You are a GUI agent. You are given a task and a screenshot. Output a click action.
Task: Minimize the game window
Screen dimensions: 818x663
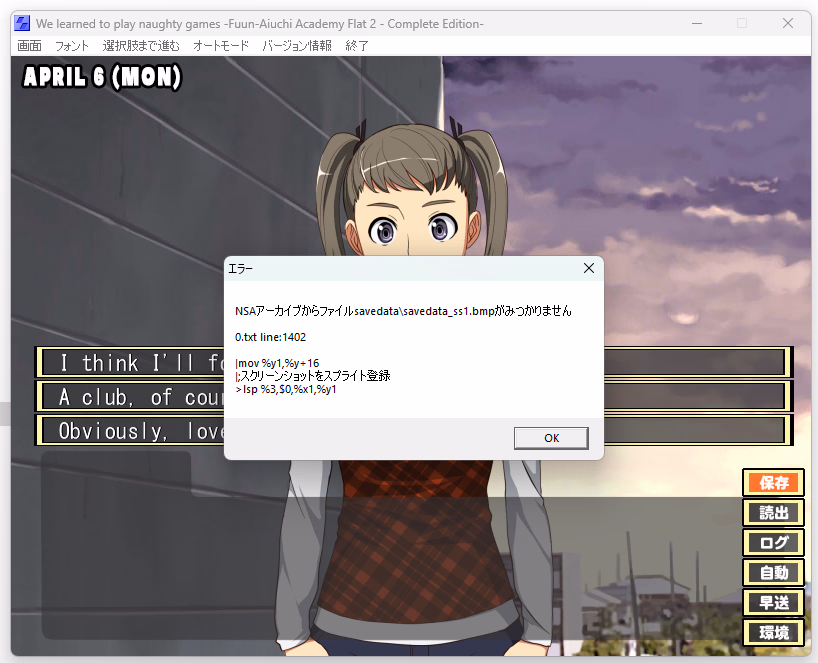[695, 23]
